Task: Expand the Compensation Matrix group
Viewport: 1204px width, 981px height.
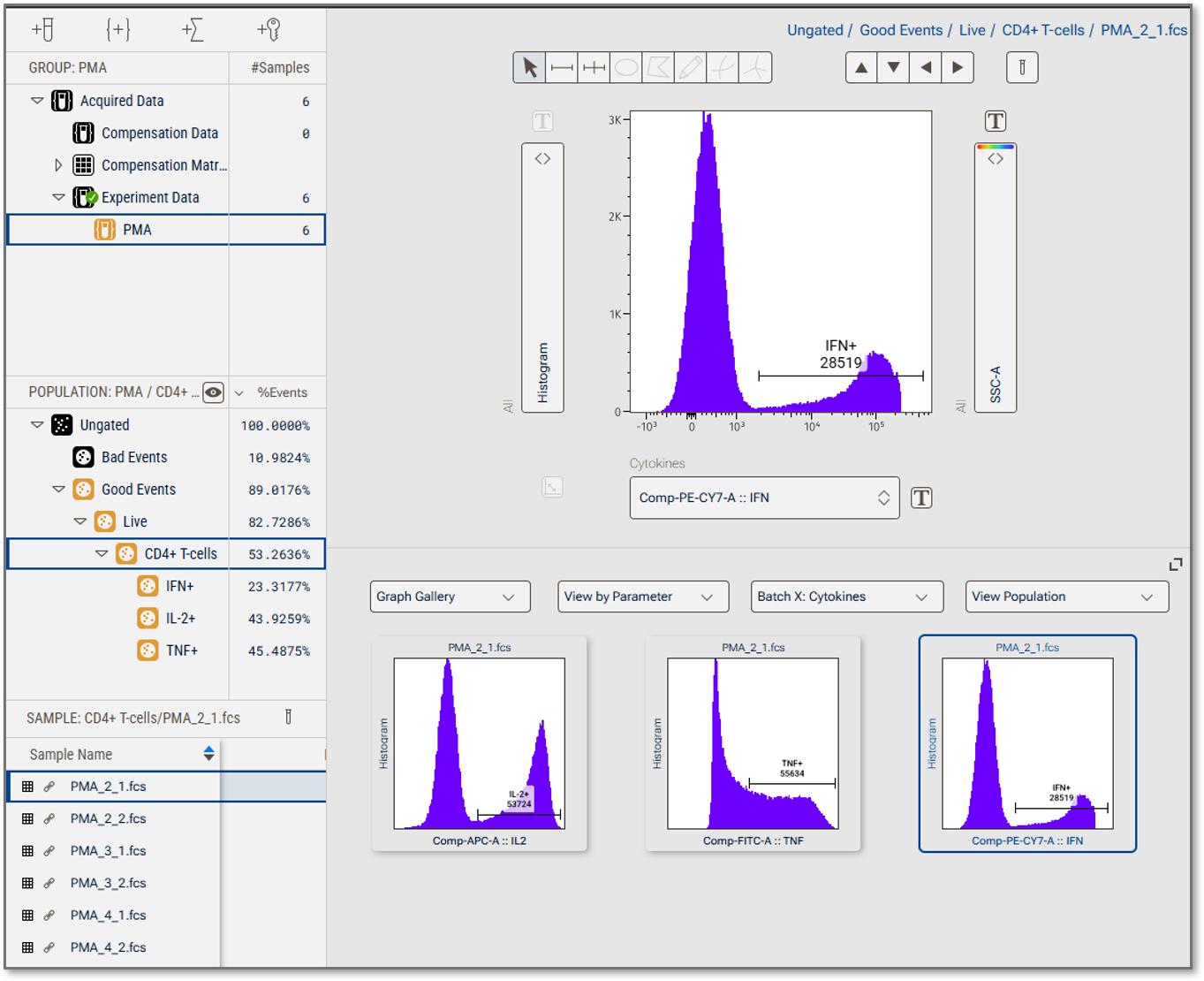Action: (x=58, y=165)
